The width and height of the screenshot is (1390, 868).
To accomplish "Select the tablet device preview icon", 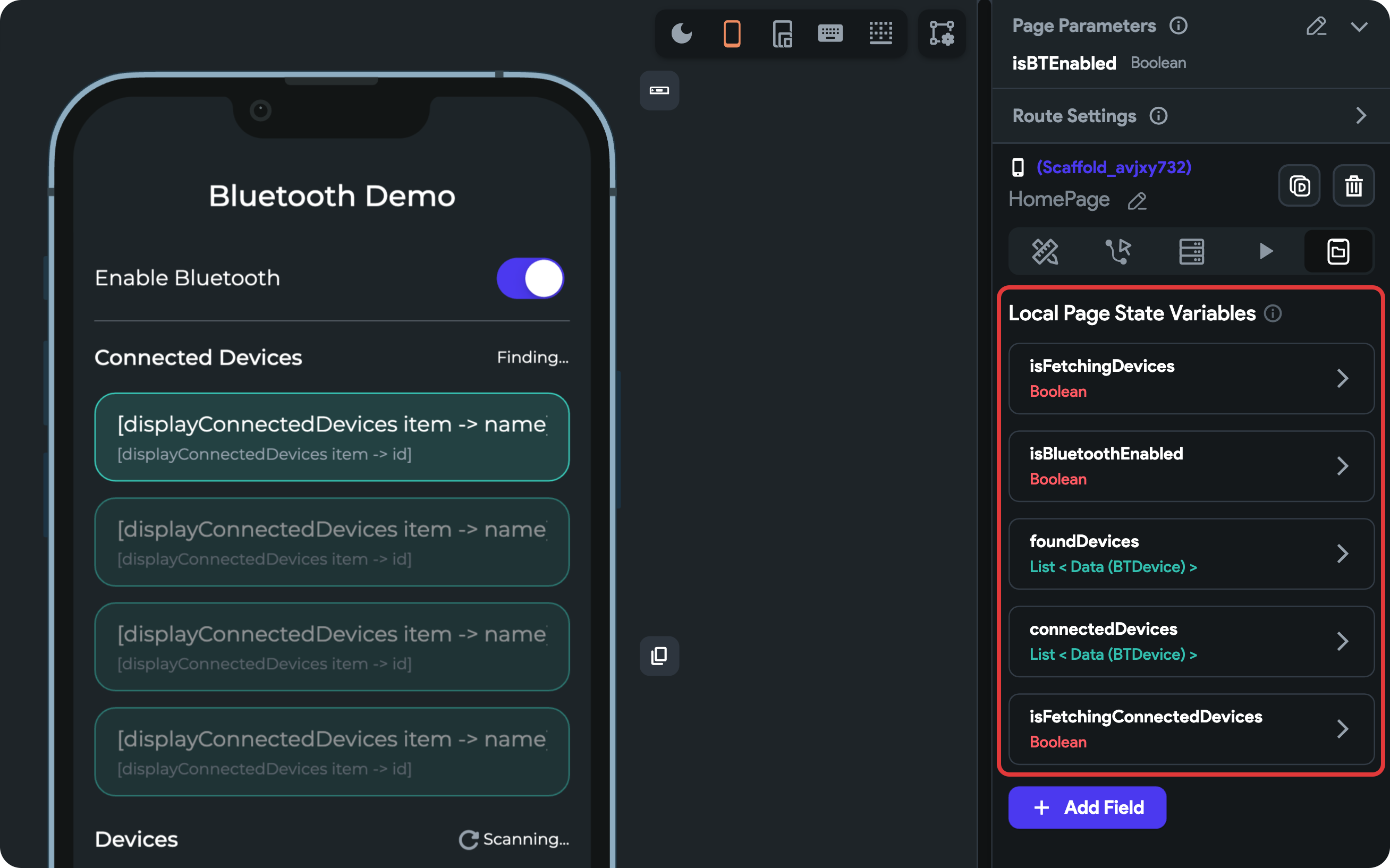I will click(x=782, y=33).
